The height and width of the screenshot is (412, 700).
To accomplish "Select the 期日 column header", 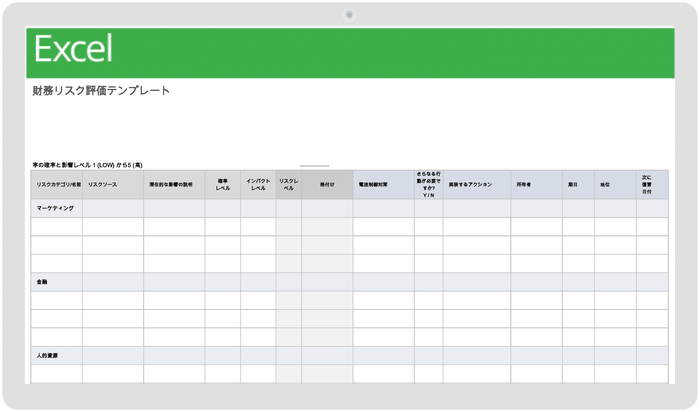I will point(578,184).
